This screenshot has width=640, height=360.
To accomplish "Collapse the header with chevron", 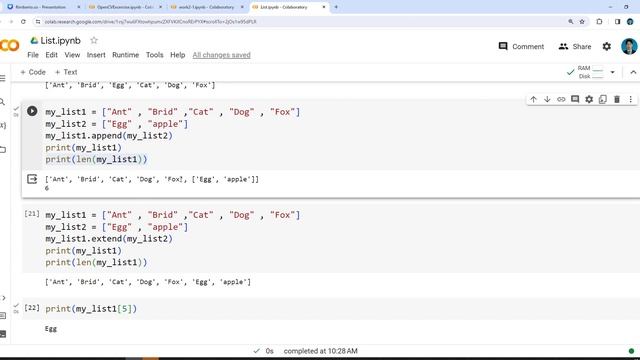I will (633, 72).
